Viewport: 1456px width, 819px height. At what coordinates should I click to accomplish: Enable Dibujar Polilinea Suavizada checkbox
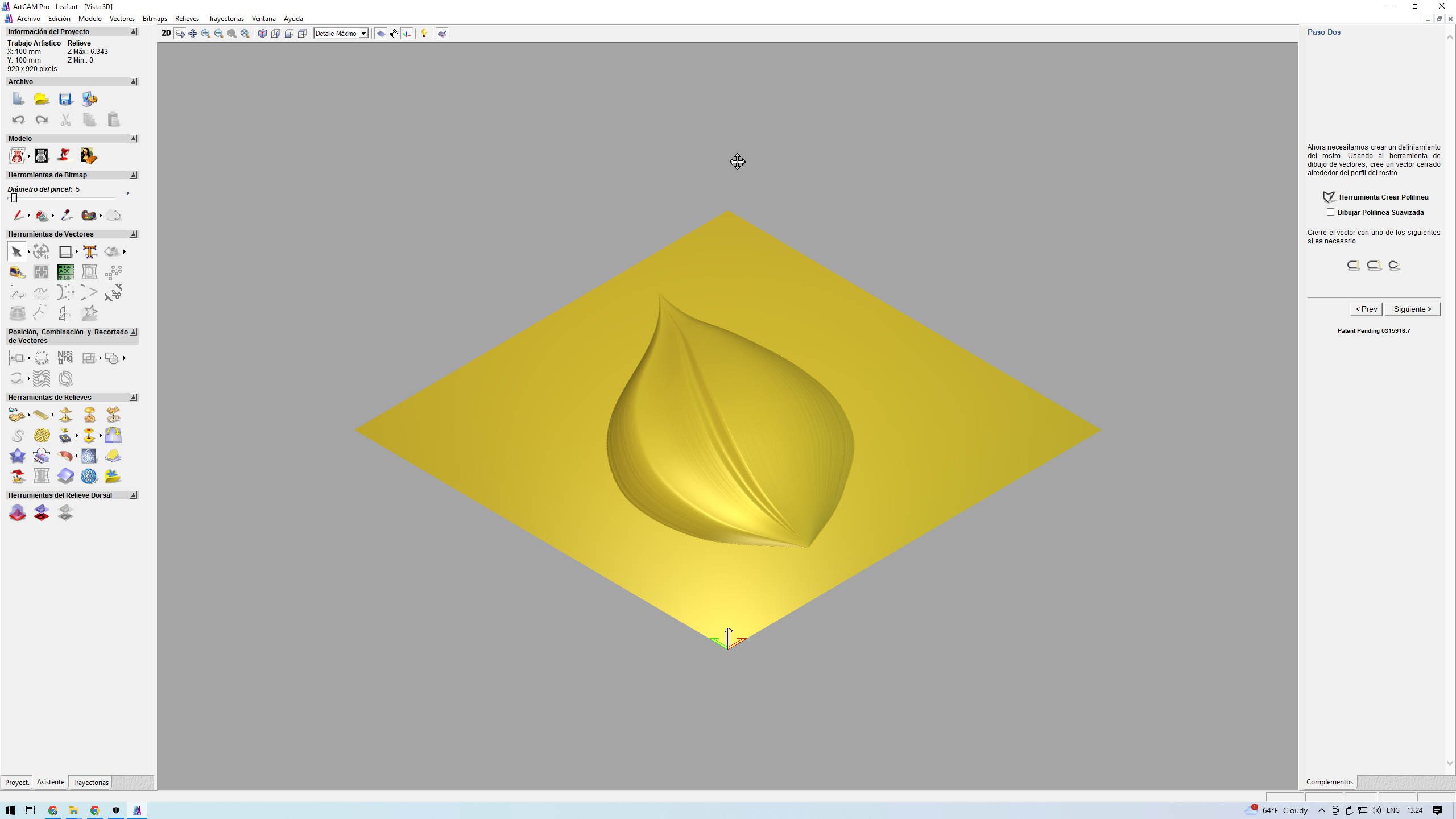click(x=1330, y=212)
